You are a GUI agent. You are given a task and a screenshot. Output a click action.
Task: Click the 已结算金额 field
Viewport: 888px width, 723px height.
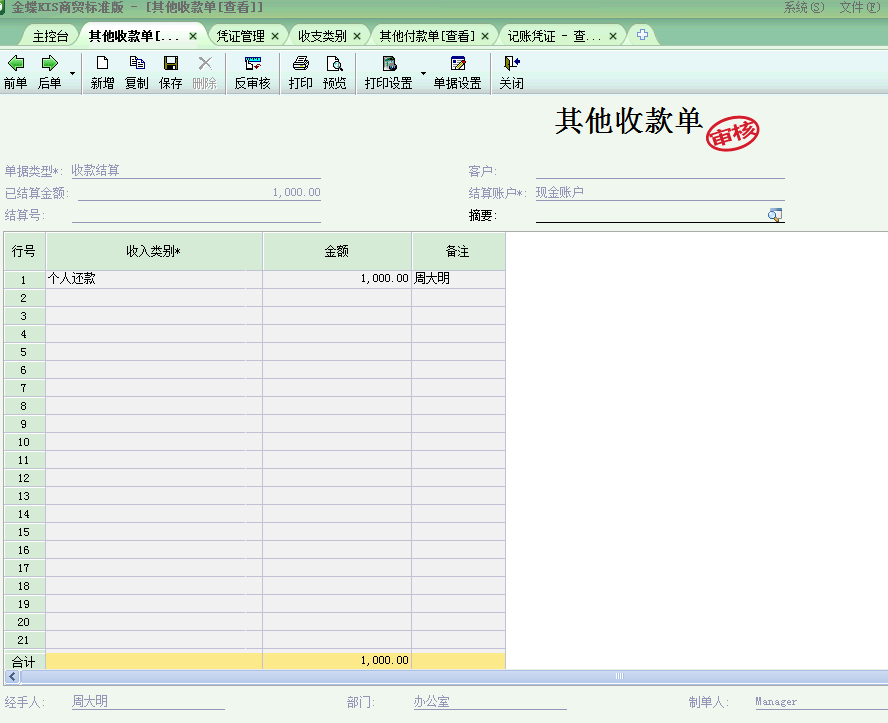tap(199, 192)
